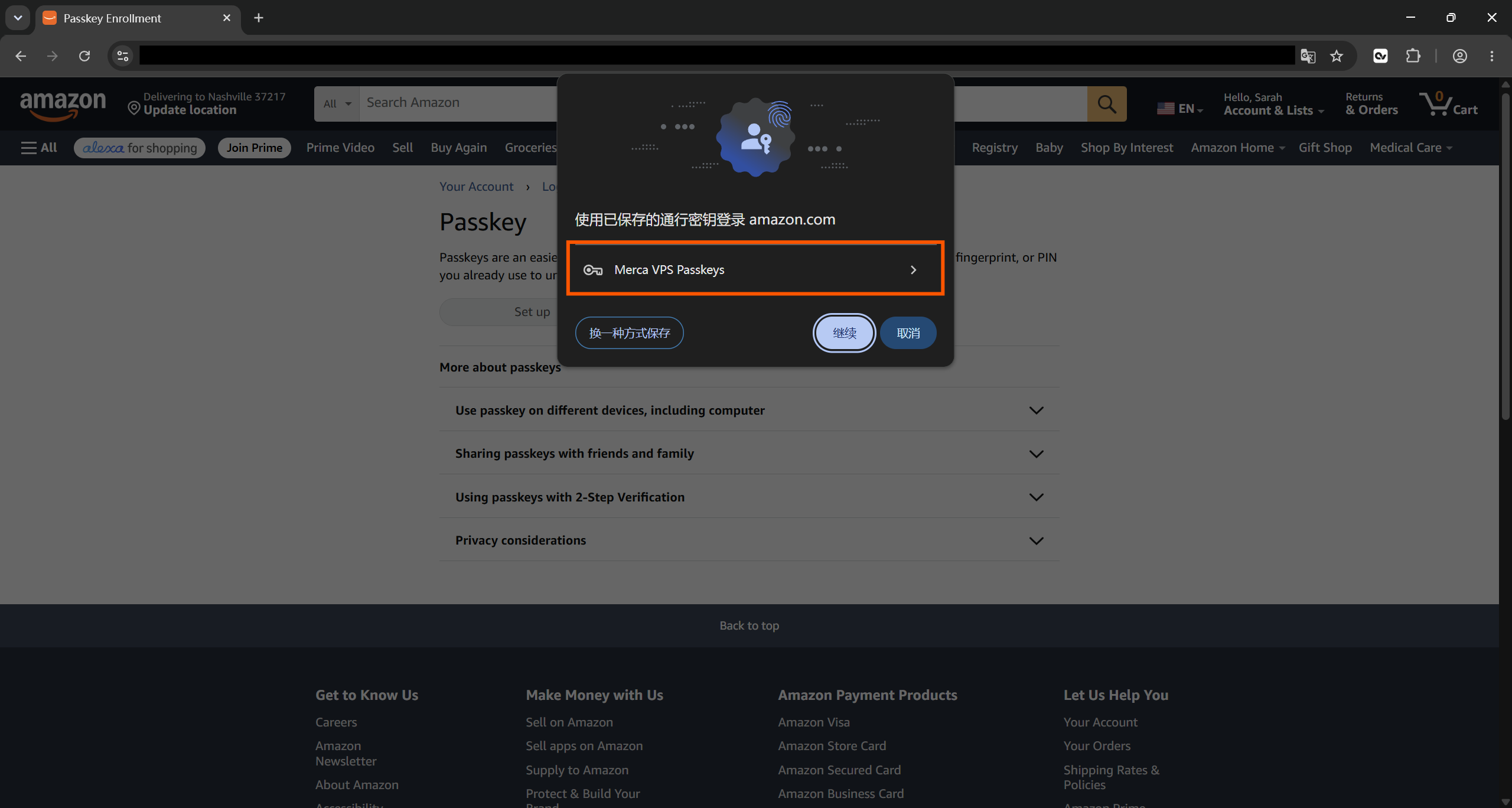Open About Amazon footer link
The height and width of the screenshot is (808, 1512).
click(357, 784)
